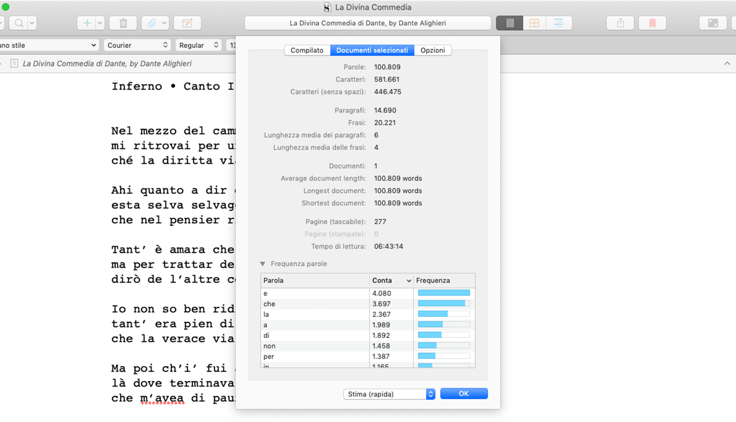This screenshot has width=736, height=422.
Task: Confirm statistics with OK button
Action: pos(464,393)
